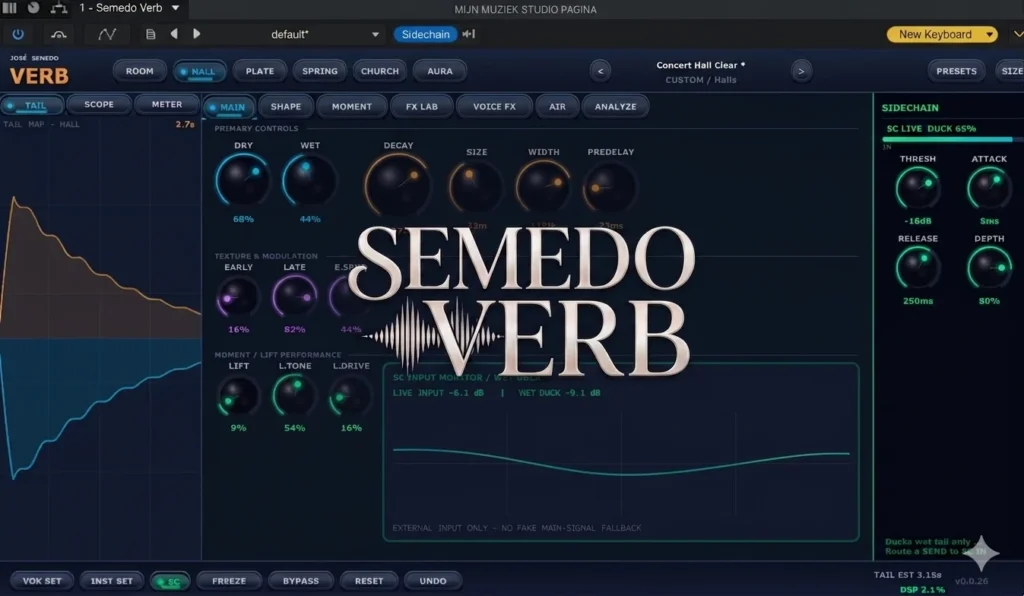Click the sidechain ATTACK knob

[x=989, y=188]
